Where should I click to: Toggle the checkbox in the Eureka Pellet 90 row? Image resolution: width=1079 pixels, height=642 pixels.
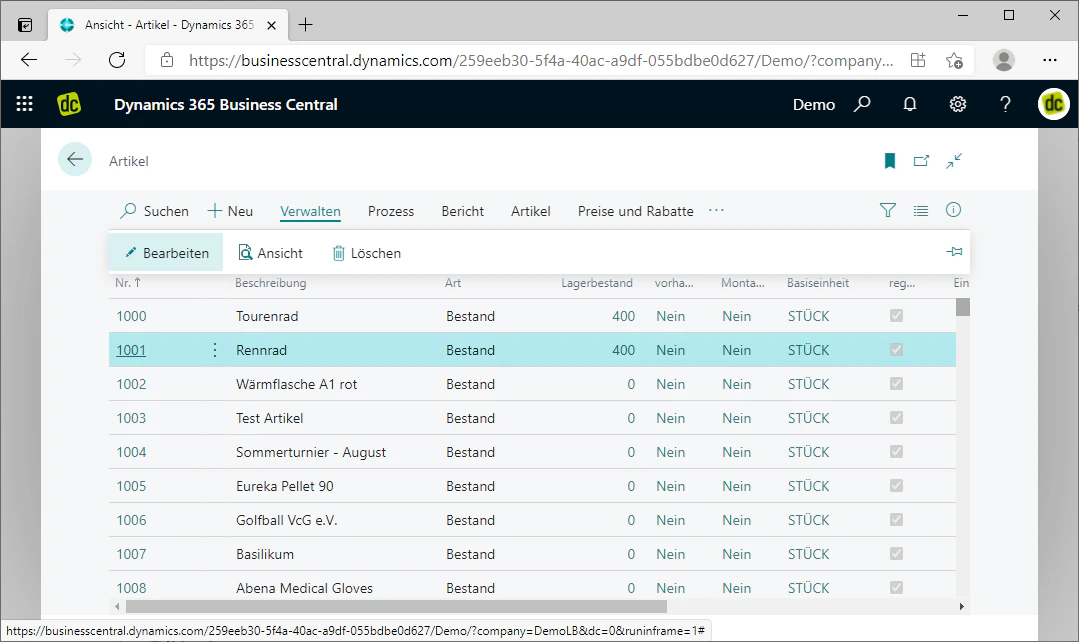click(x=896, y=486)
